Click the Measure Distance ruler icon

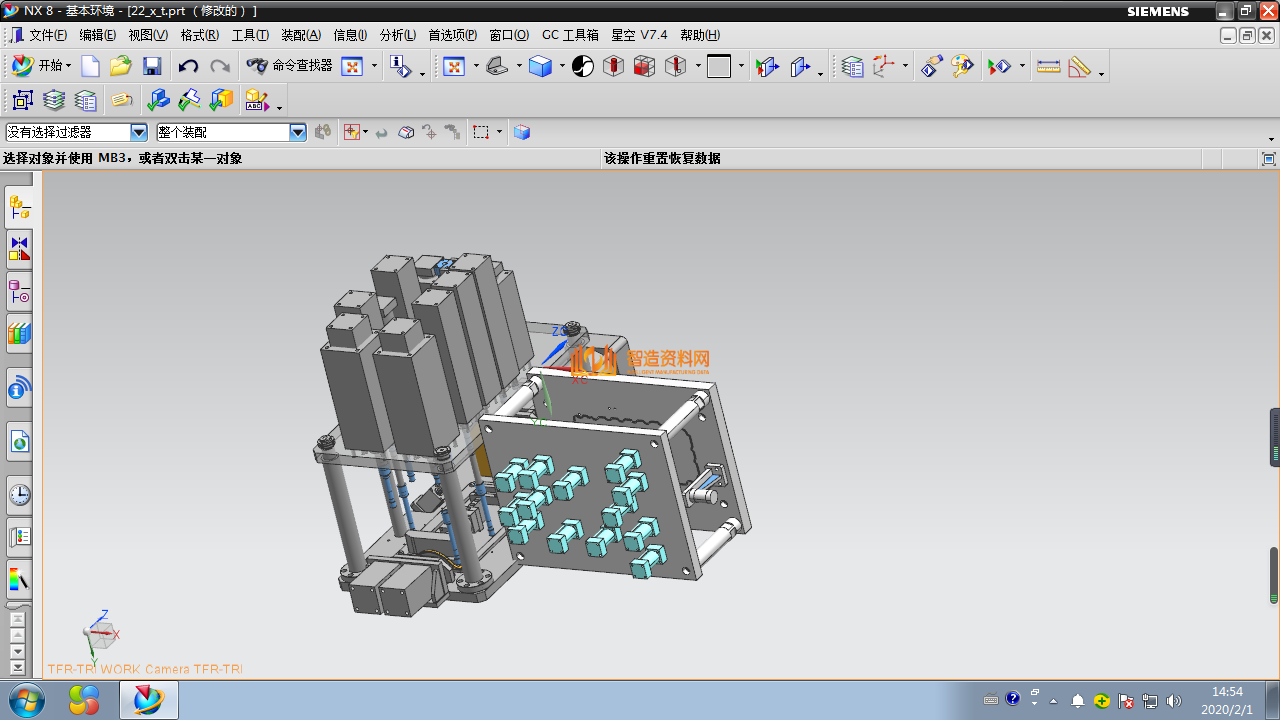coord(1048,67)
